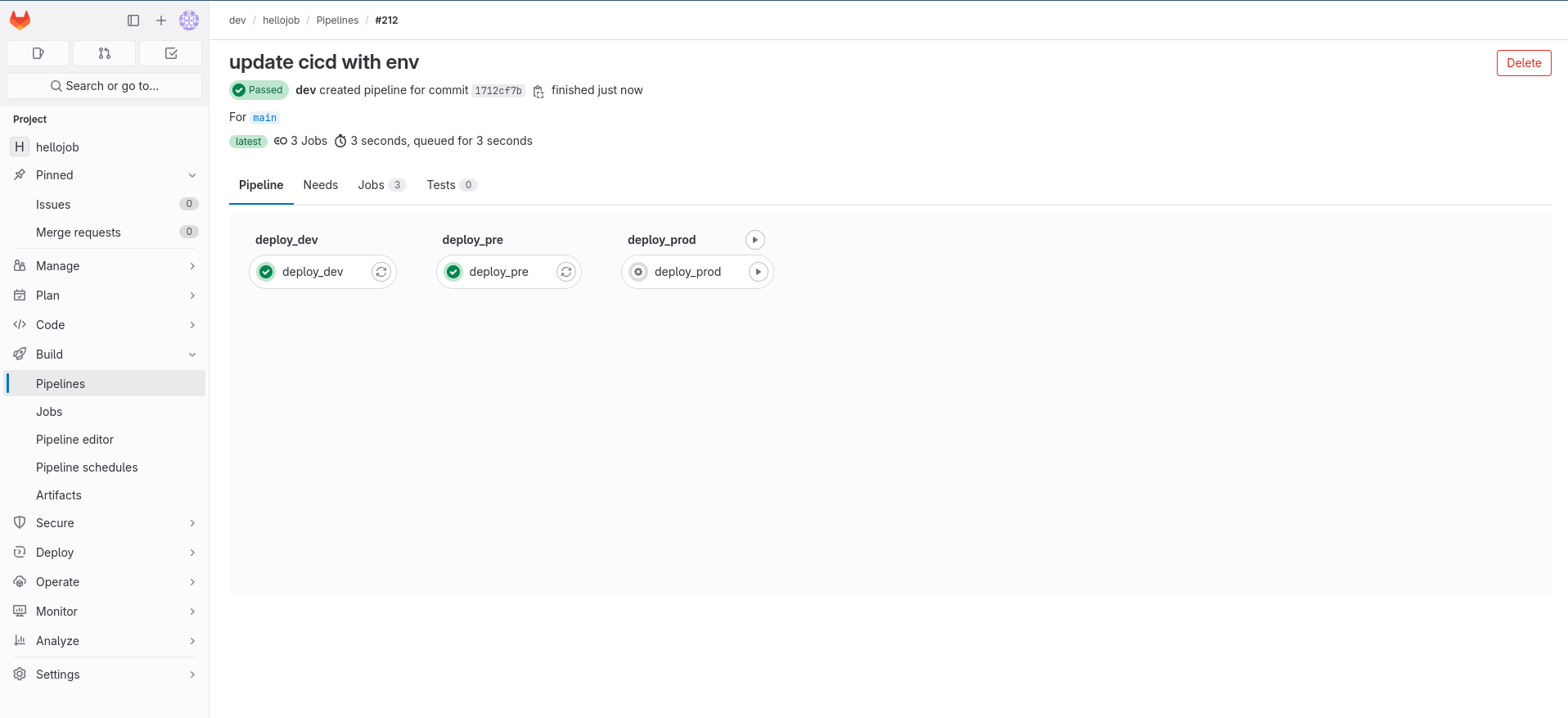Expand the Manage menu
The image size is (1568, 718).
(105, 266)
